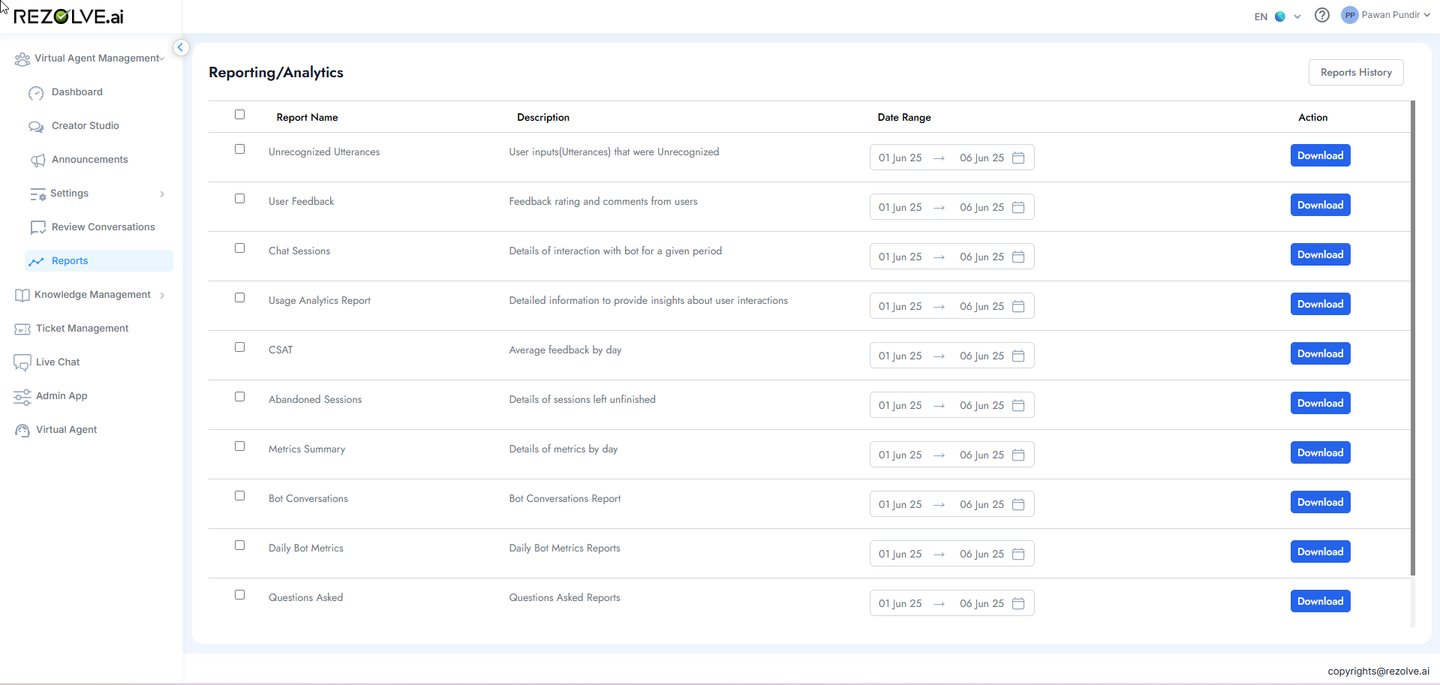Click the vertical scrollbar of reports table

1413,338
